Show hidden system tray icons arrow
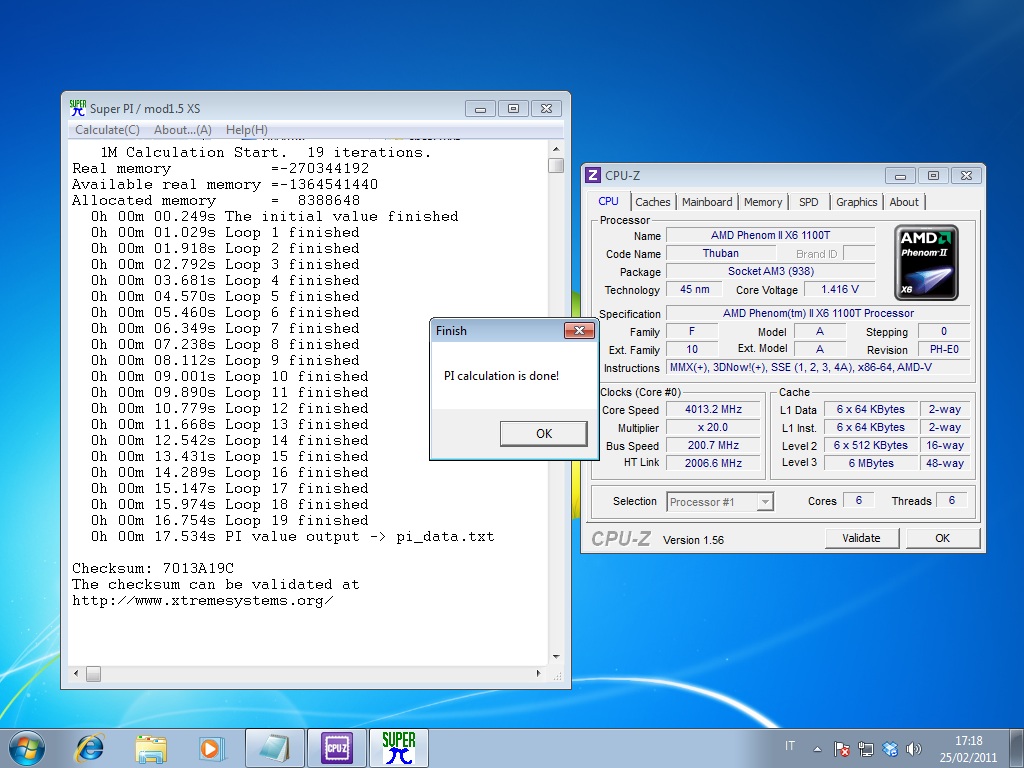 (x=818, y=748)
